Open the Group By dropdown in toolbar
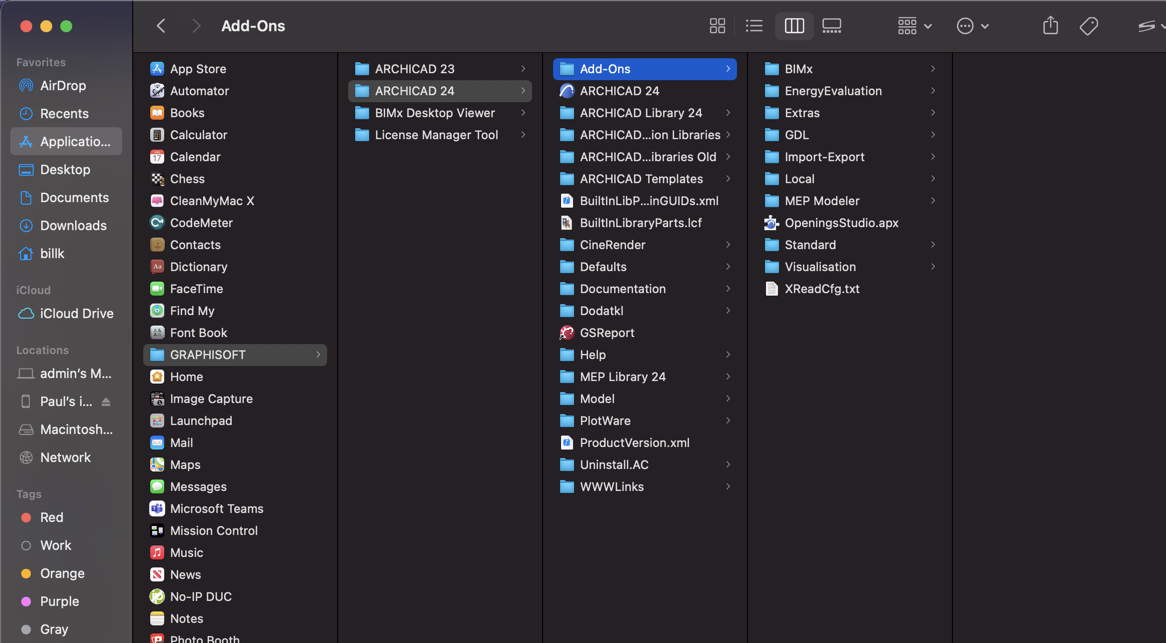Image resolution: width=1166 pixels, height=643 pixels. coord(914,26)
